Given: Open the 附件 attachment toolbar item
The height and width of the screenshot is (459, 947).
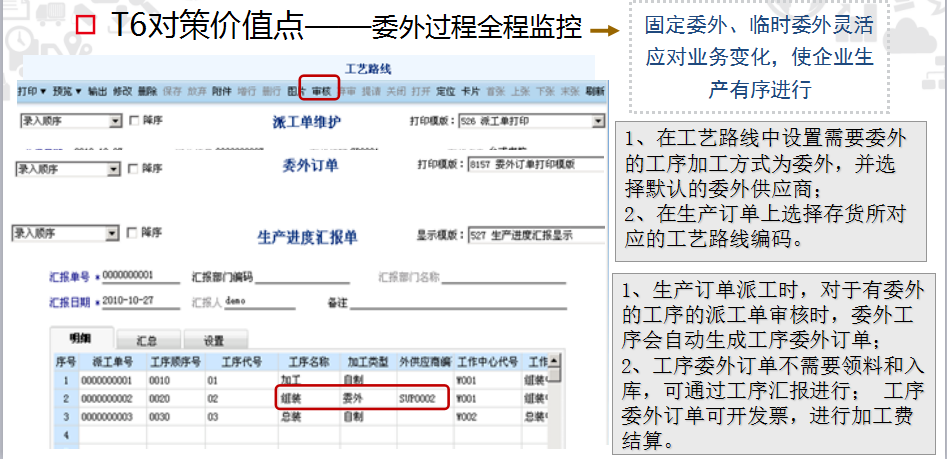Looking at the screenshot, I should click(x=222, y=92).
